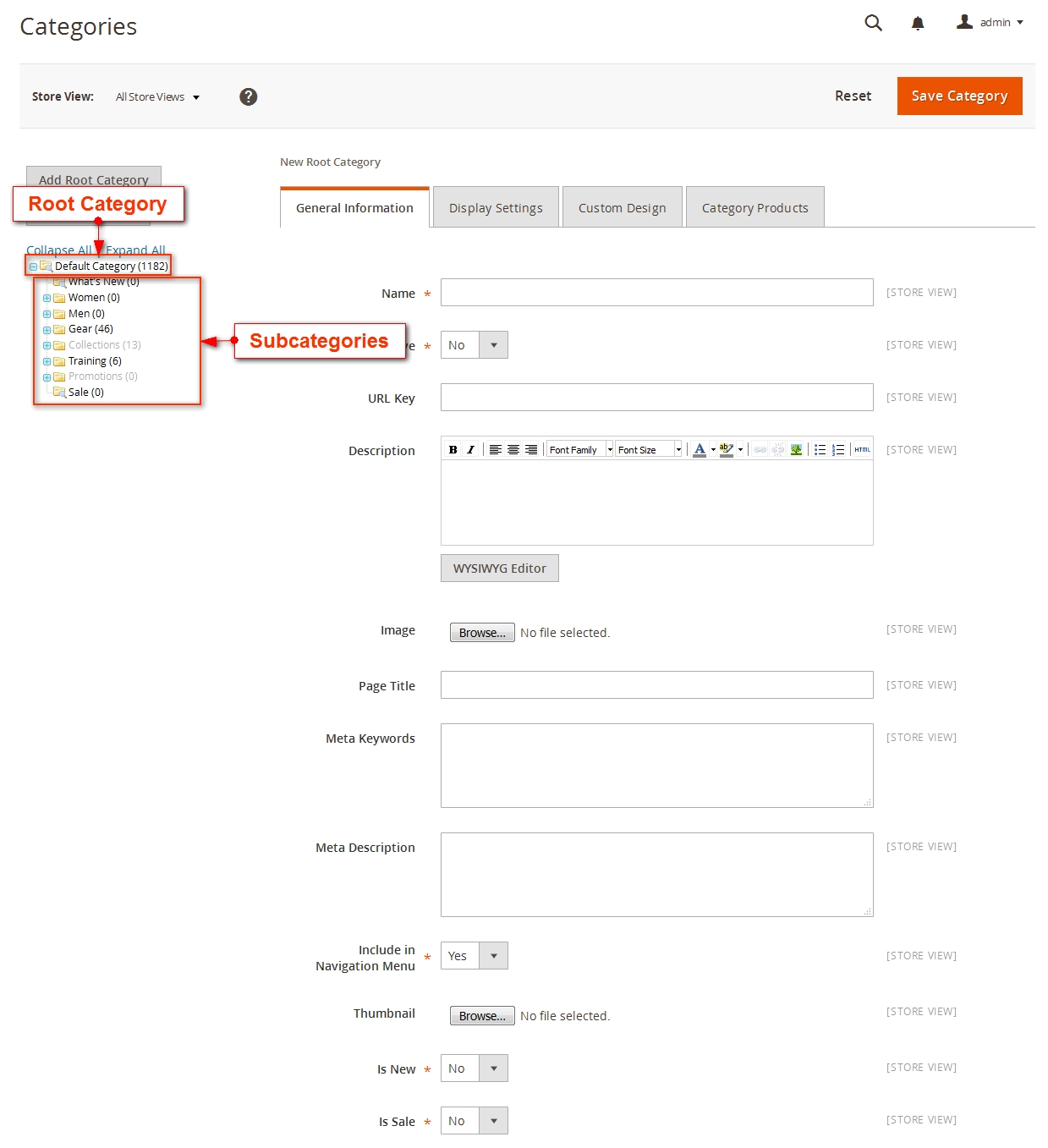Toggle the WYSIWYG Editor button
Screen dimensions: 1048x1148
[499, 569]
